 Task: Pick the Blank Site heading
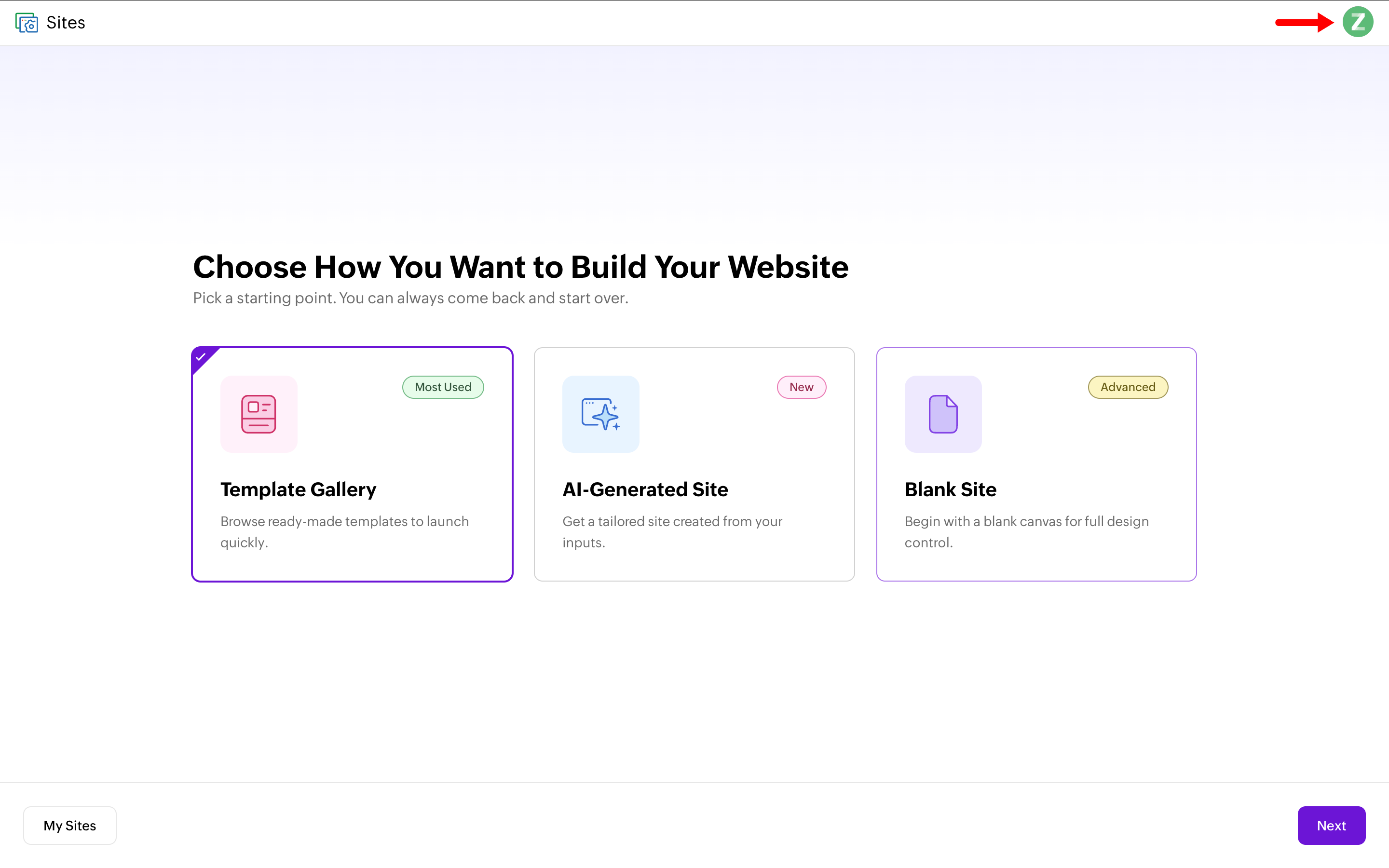[x=951, y=489]
